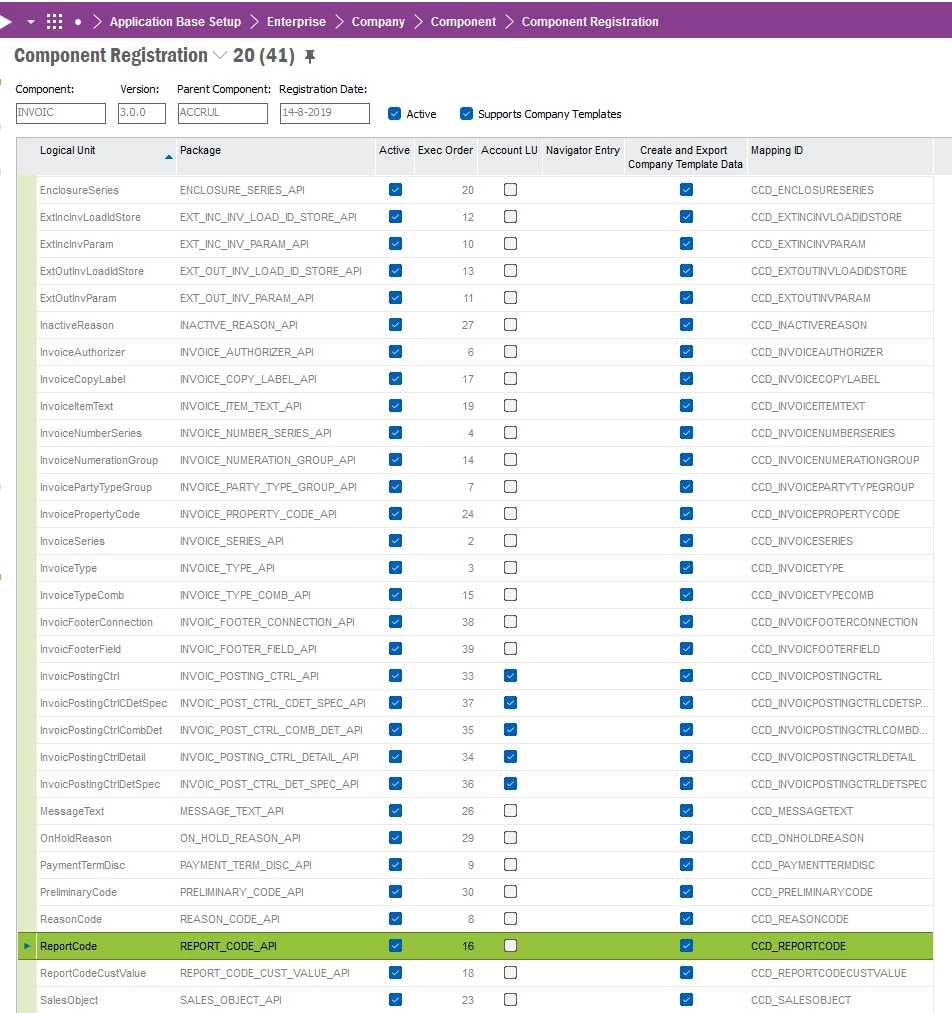952x1013 pixels.
Task: Click the Component field INVOIC
Action: coord(61,113)
